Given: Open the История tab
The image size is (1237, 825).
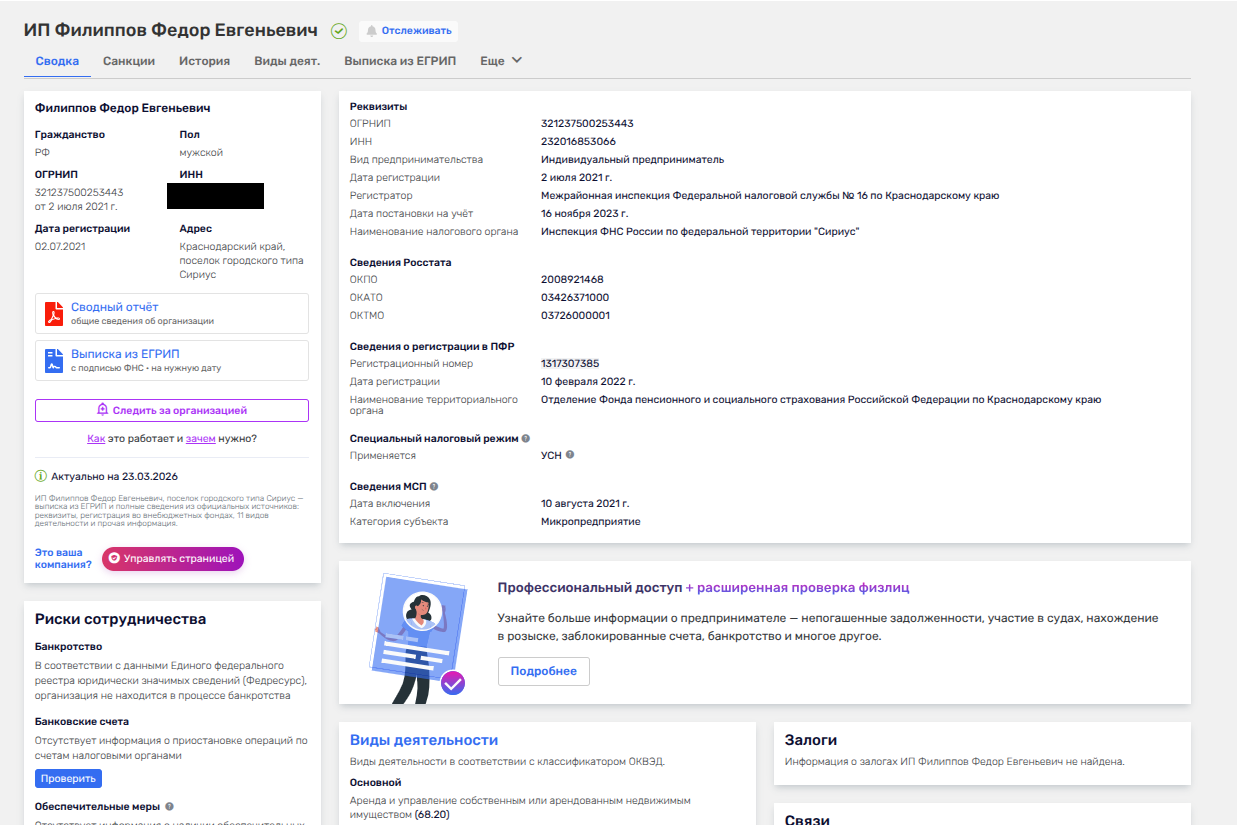Looking at the screenshot, I should 204,61.
